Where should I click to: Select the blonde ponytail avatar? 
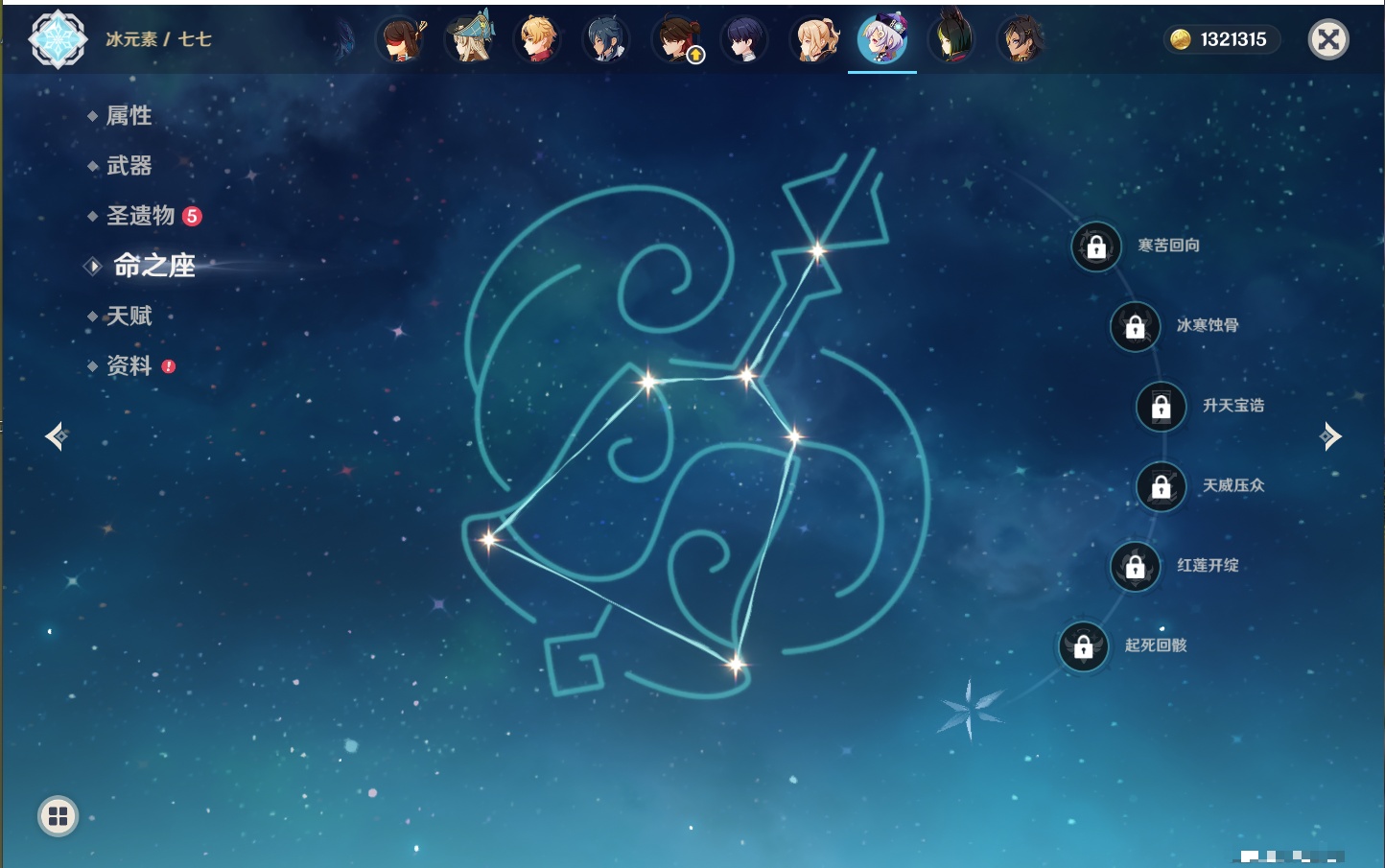[x=814, y=39]
